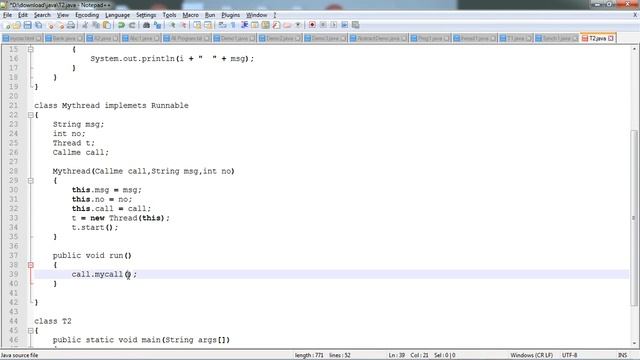Click the Copy toolbar icon

click(96, 25)
